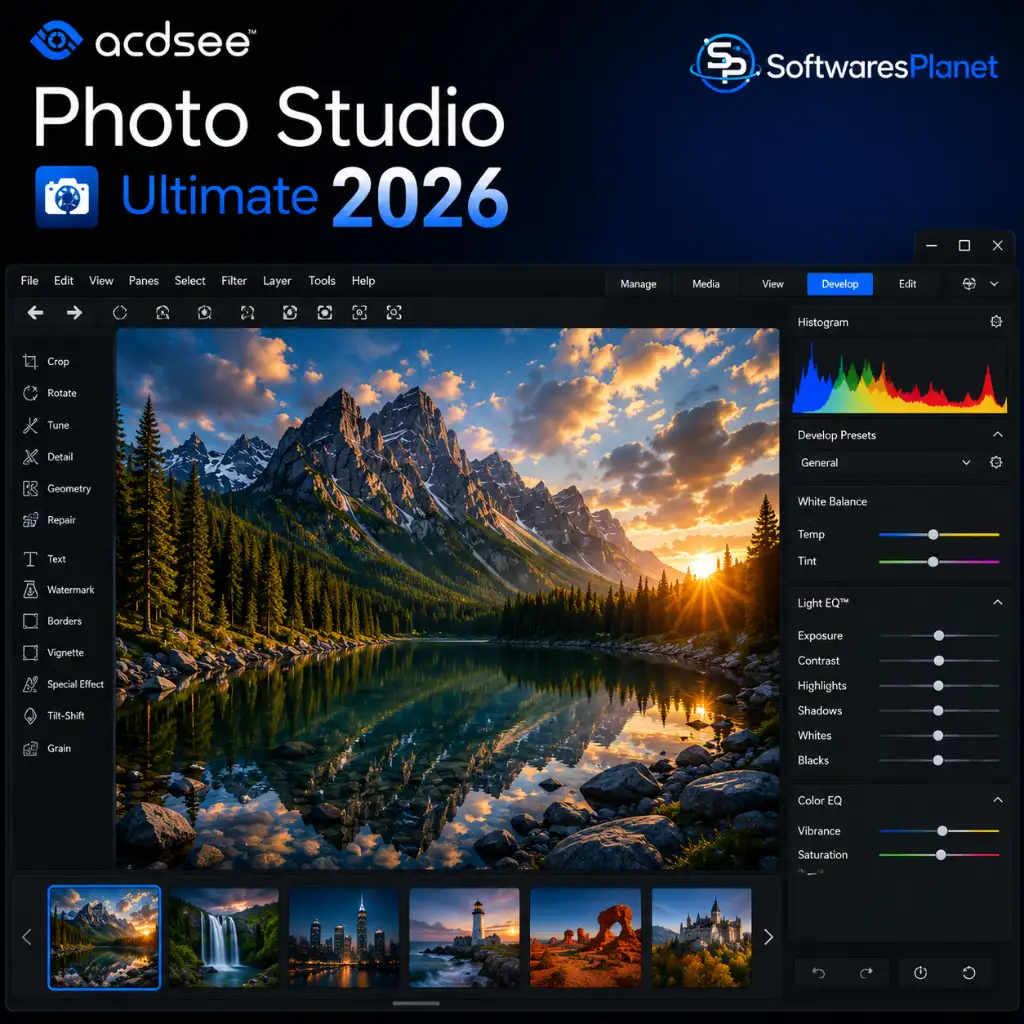Switch to the Media mode tab
This screenshot has width=1024, height=1024.
[x=706, y=284]
